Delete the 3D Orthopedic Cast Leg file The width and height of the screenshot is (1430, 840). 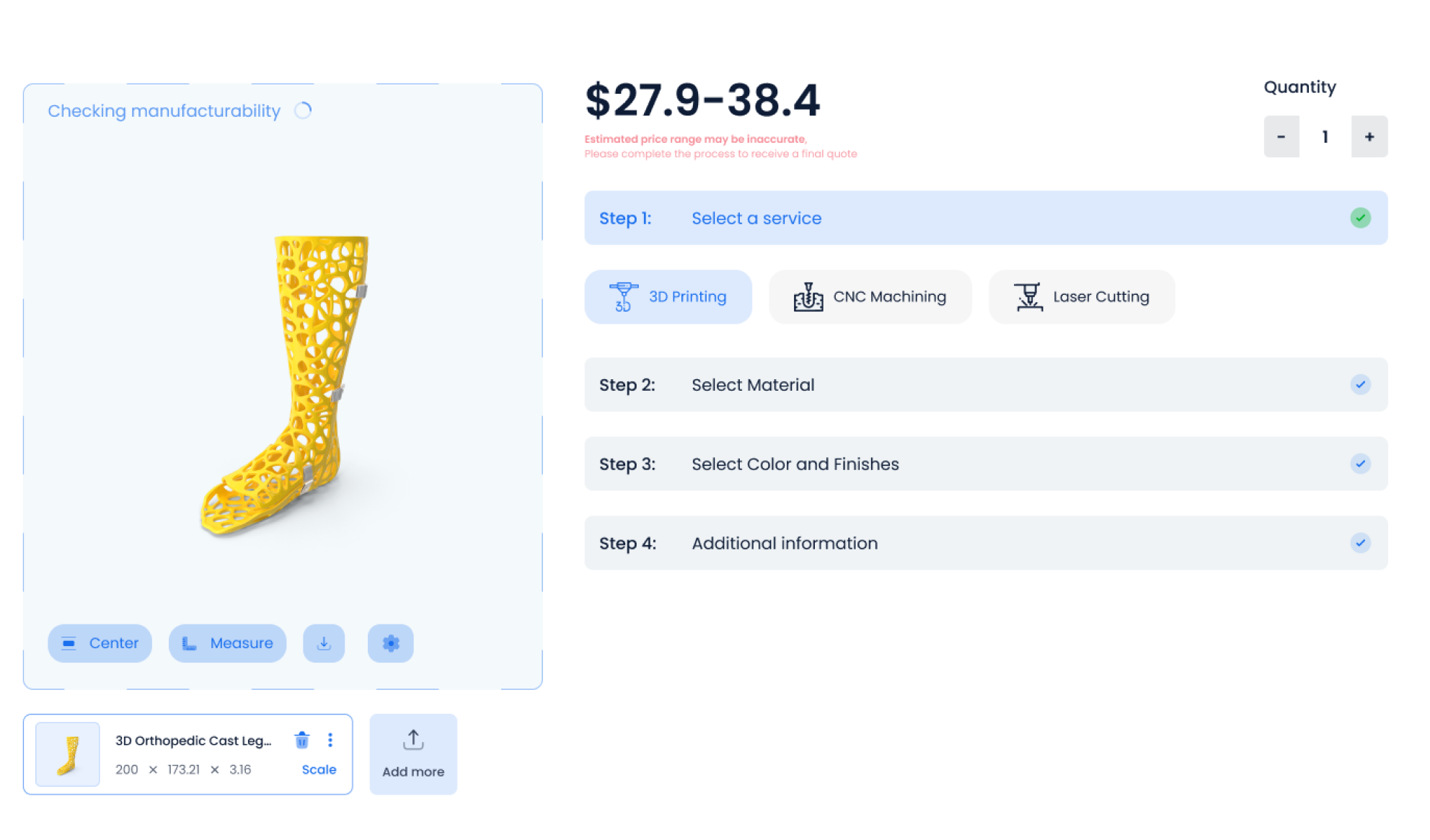[x=302, y=740]
